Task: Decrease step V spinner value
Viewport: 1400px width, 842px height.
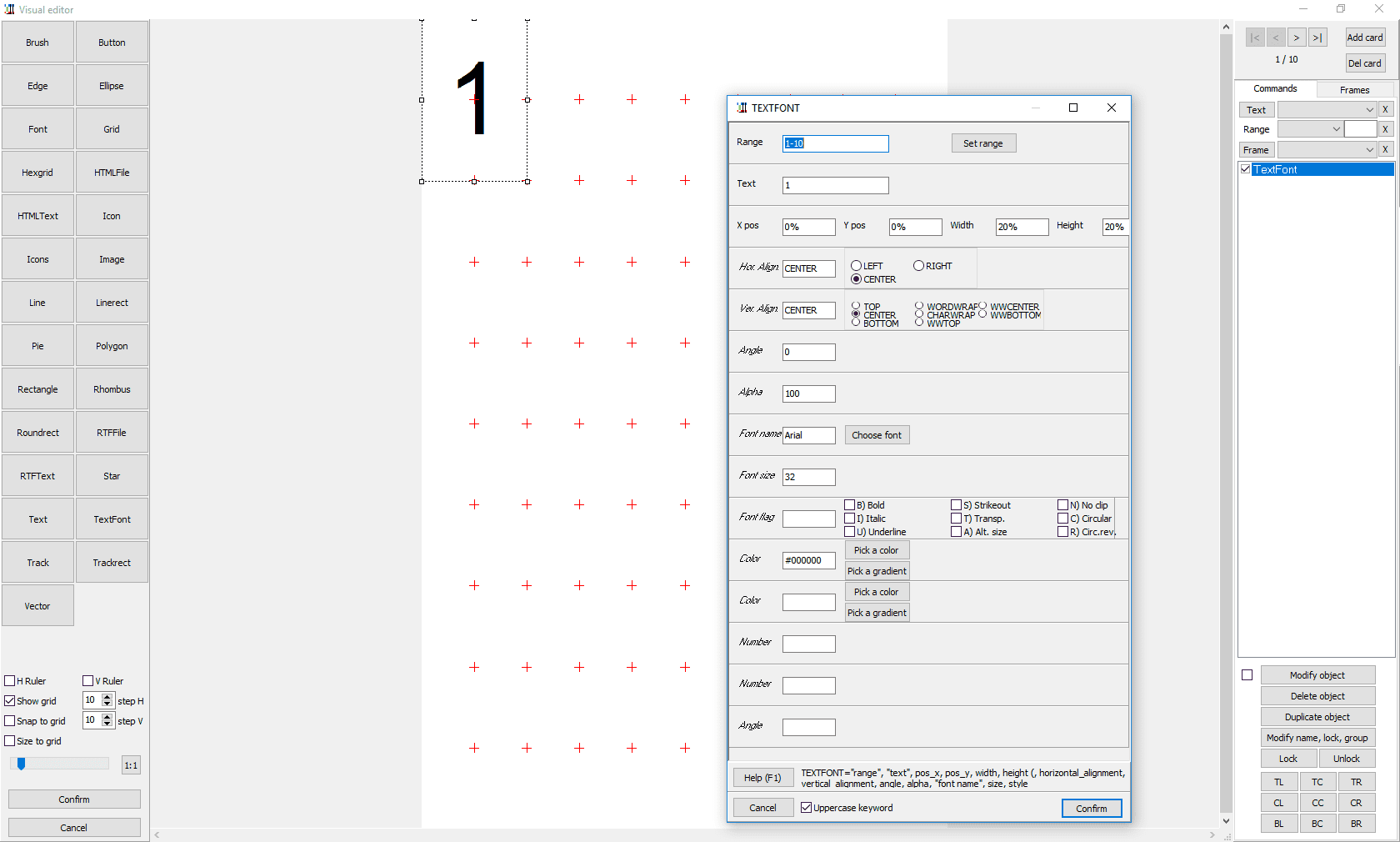Action: coord(107,724)
